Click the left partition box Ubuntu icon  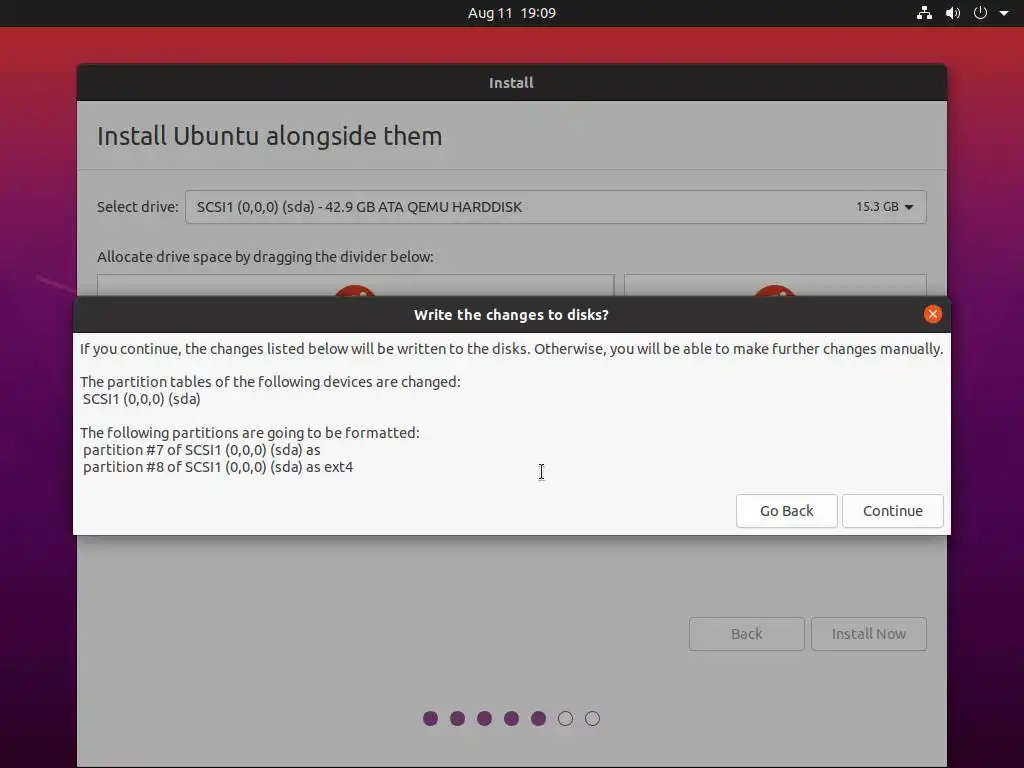point(355,291)
